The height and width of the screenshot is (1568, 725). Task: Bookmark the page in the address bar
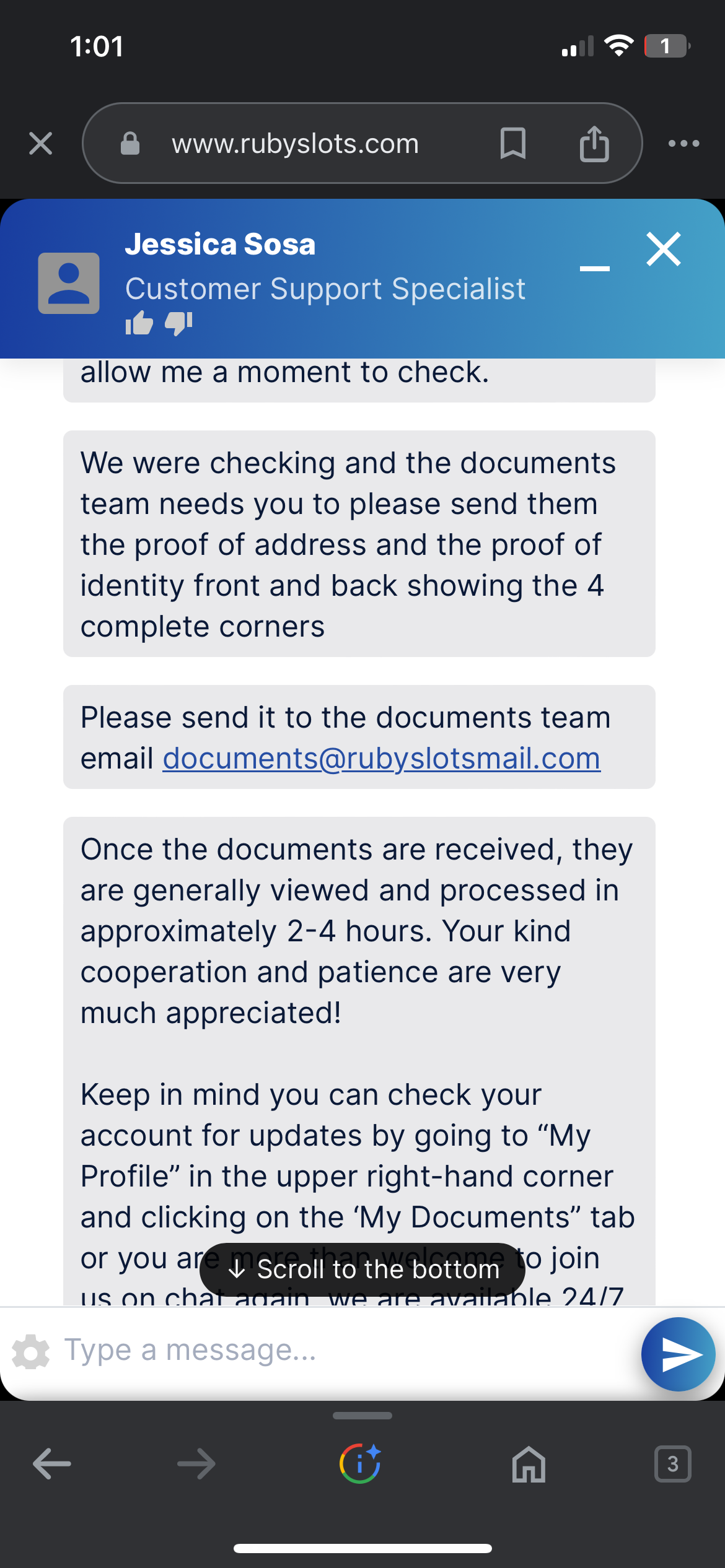click(512, 143)
